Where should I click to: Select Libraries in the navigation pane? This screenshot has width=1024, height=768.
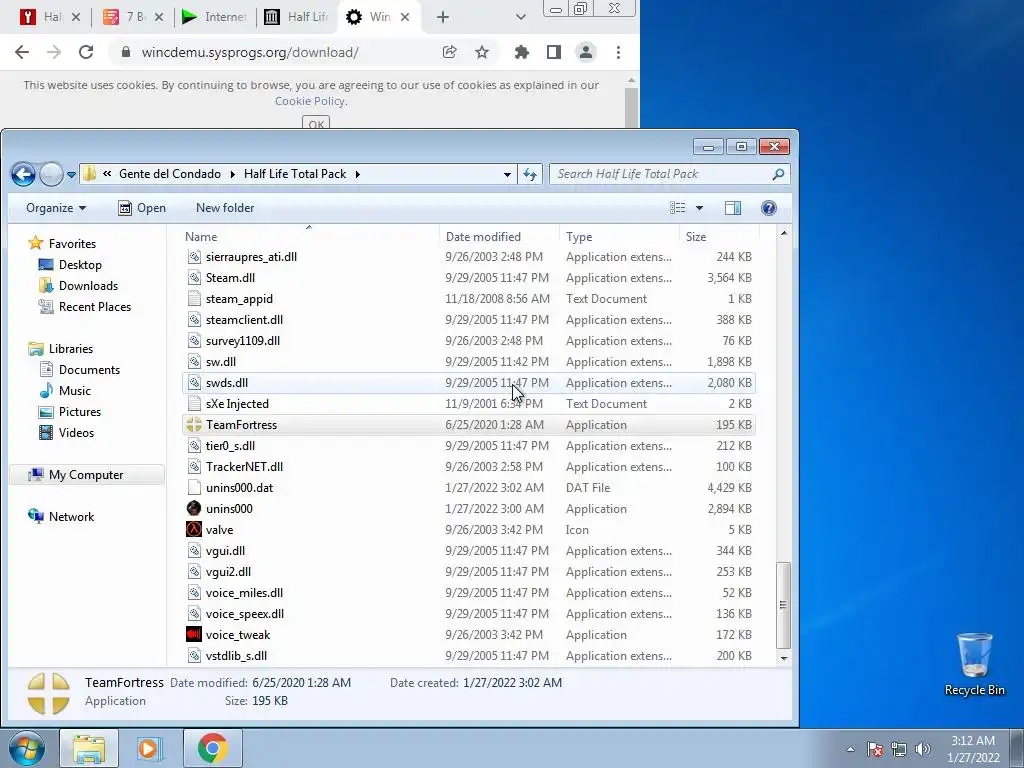click(x=71, y=349)
